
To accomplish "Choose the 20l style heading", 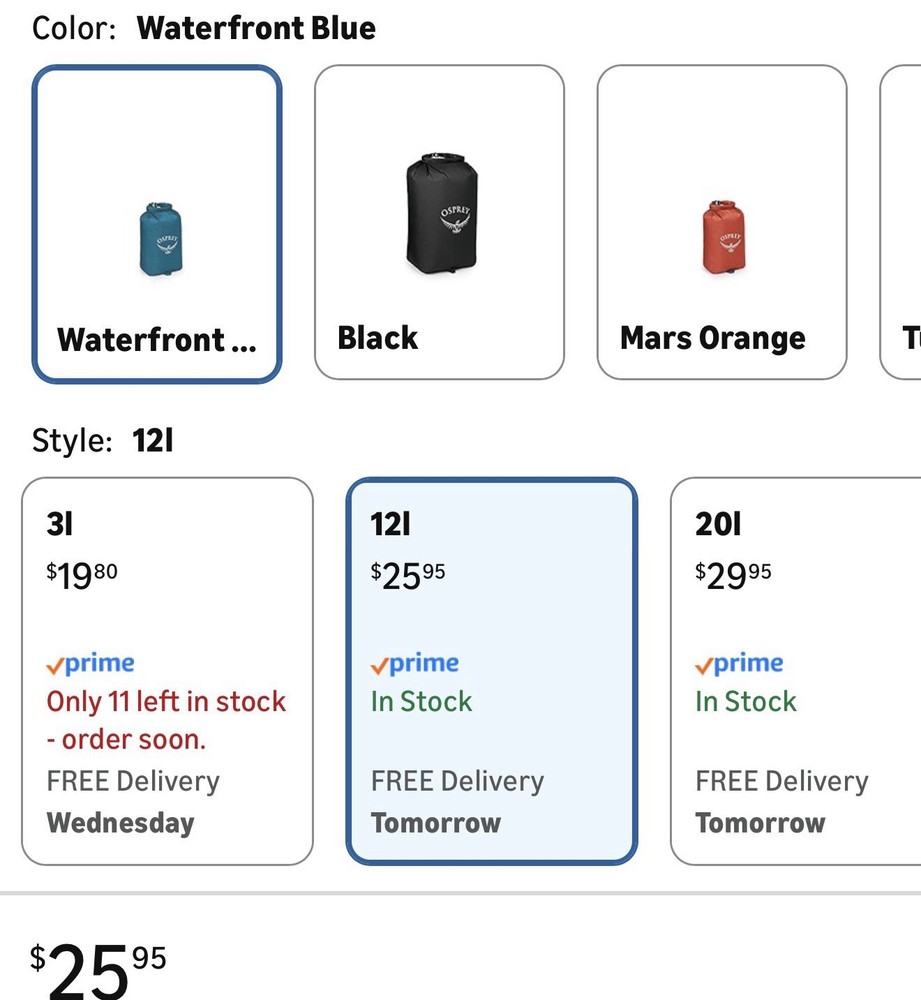I will (718, 524).
